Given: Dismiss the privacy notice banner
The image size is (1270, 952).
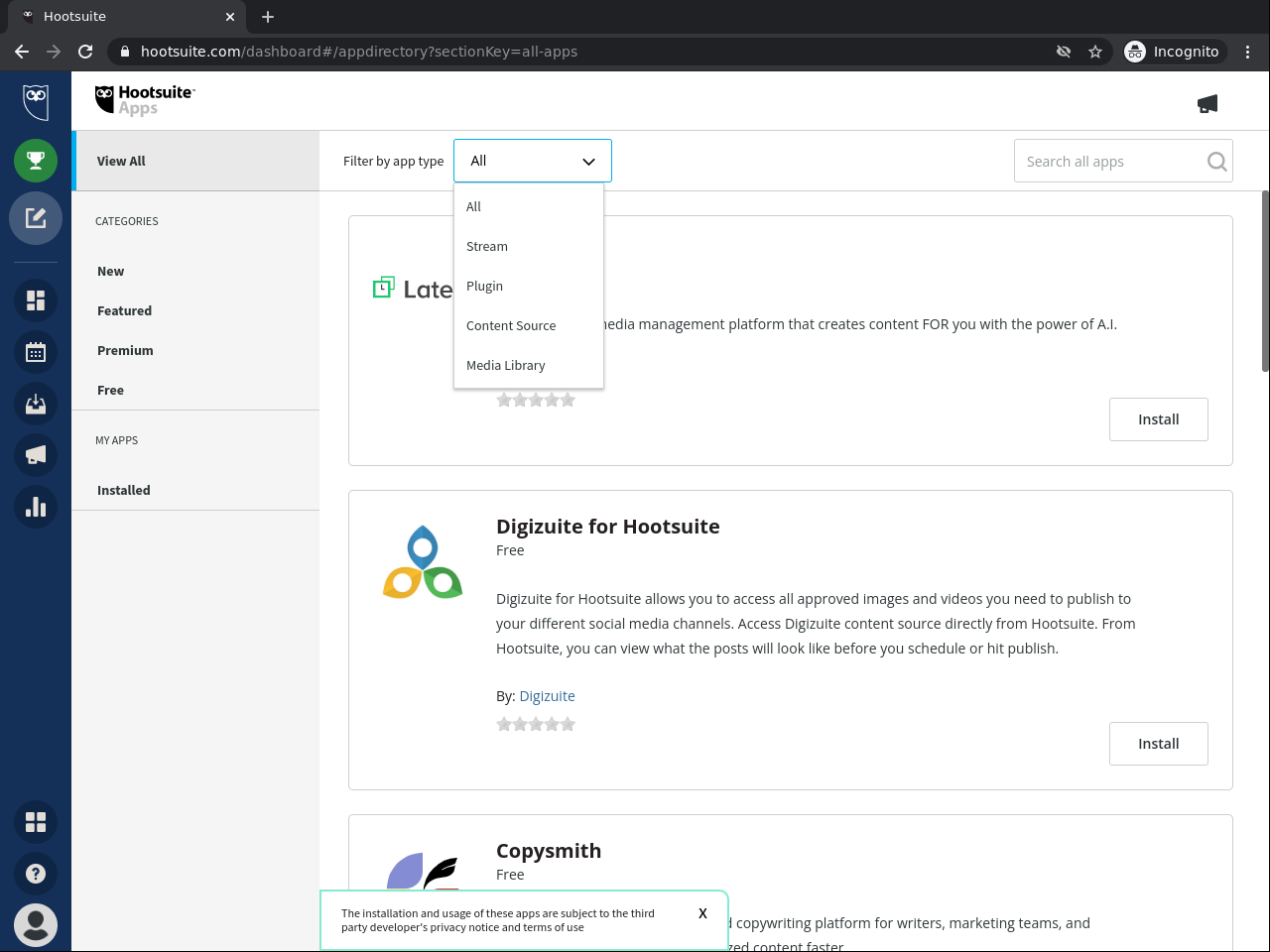Looking at the screenshot, I should point(702,913).
